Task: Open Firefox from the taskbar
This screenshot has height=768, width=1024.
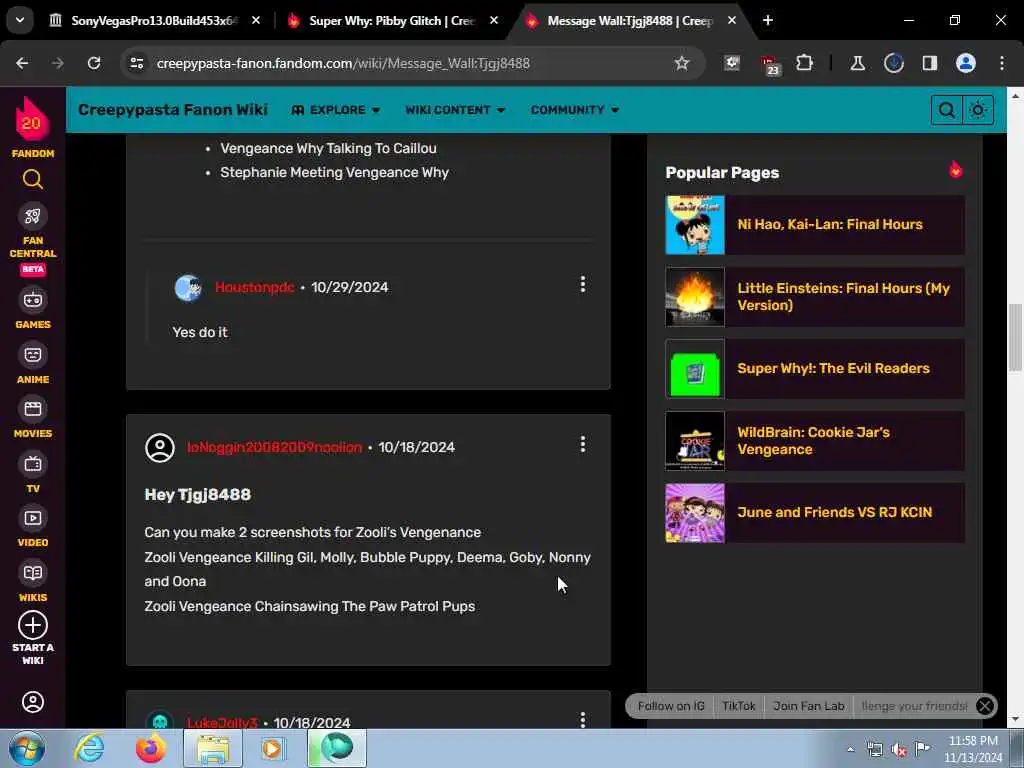Action: pyautogui.click(x=151, y=748)
